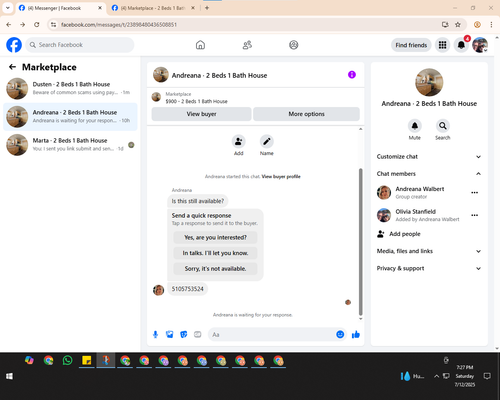Open Marta - 2 Beds 1 Bath House chat
This screenshot has height=400, width=500.
click(70, 145)
